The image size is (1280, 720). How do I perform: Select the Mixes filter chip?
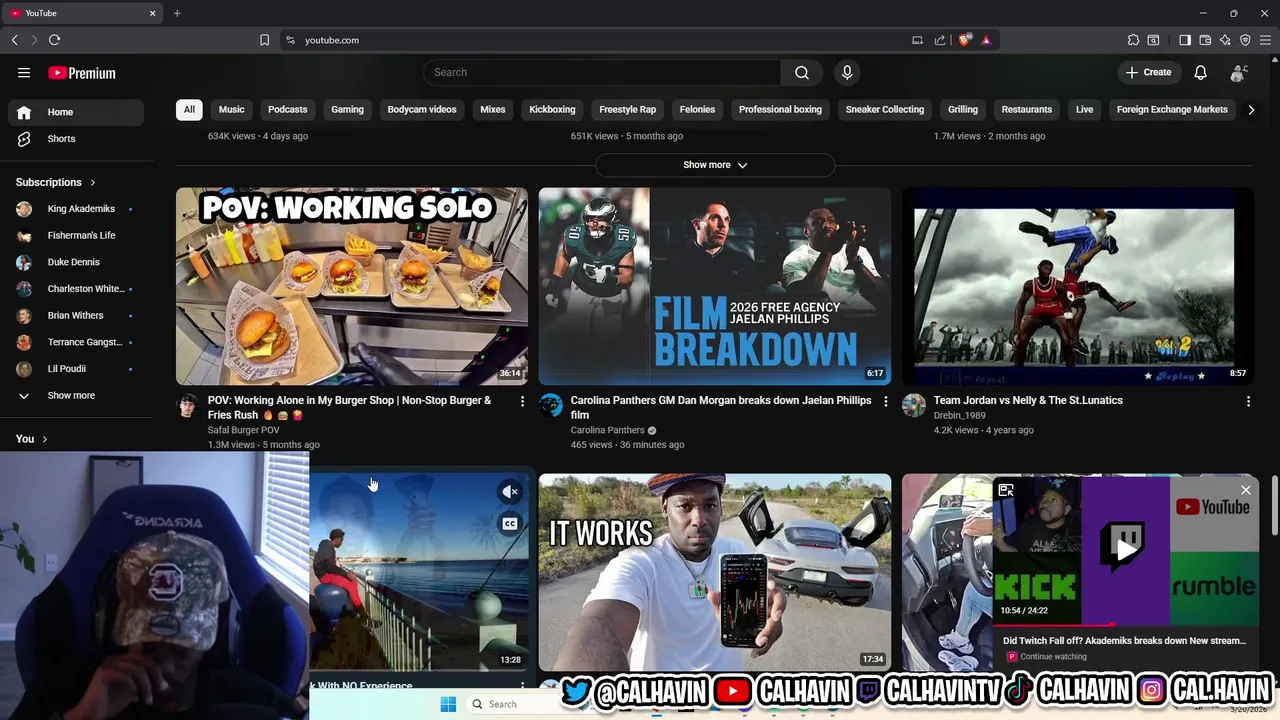pos(493,109)
